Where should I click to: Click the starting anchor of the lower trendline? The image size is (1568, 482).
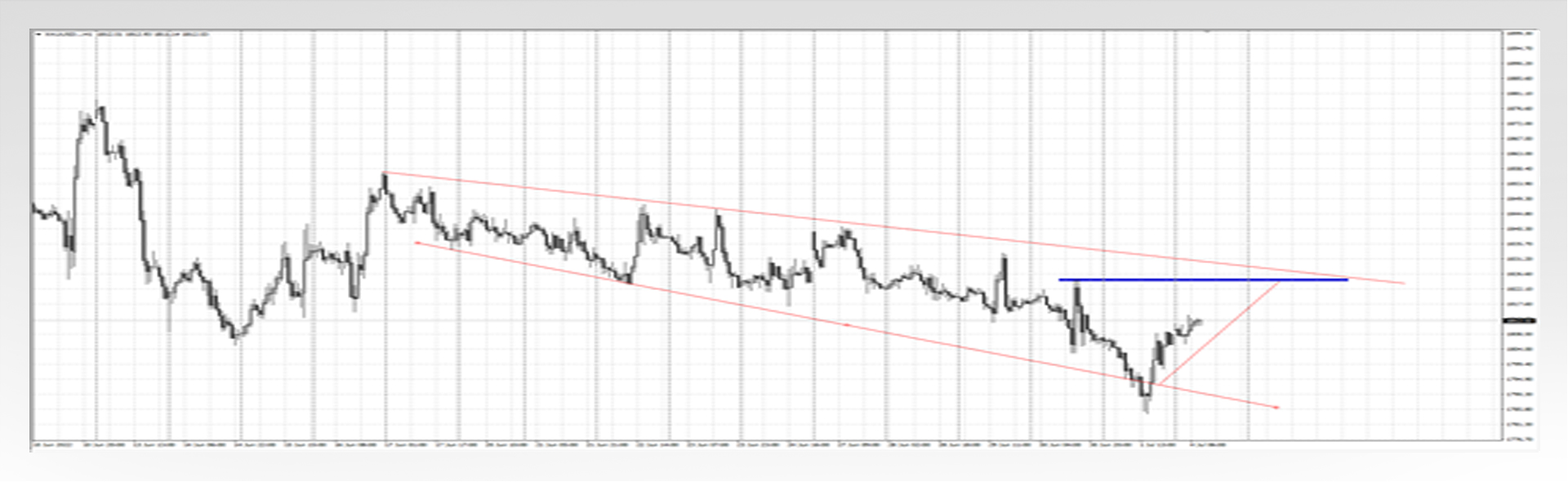click(417, 242)
